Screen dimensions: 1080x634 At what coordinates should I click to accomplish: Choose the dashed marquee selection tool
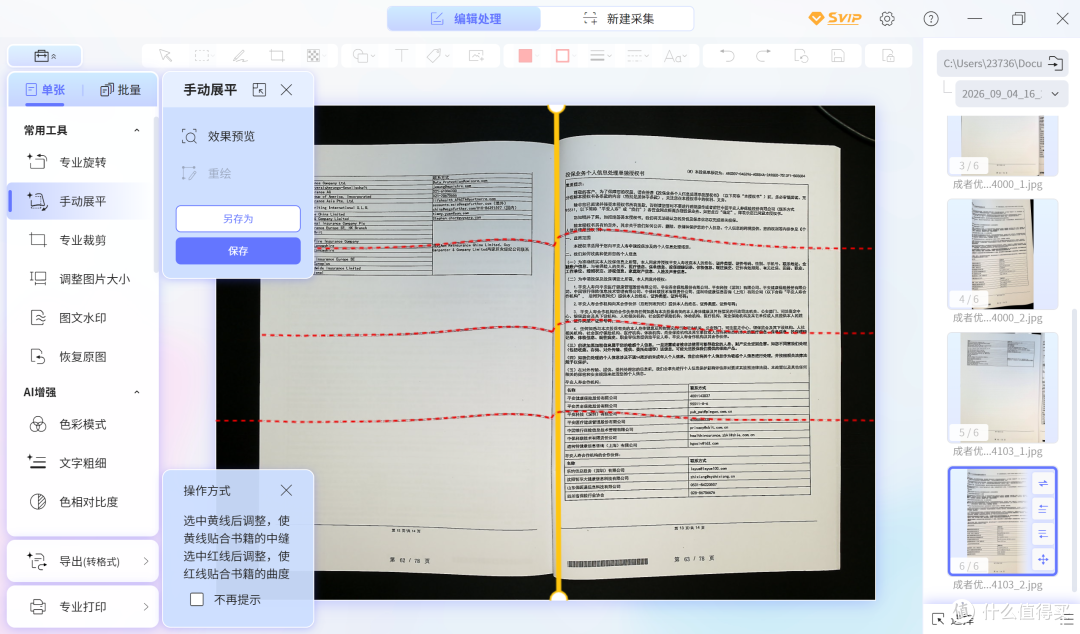click(x=202, y=56)
